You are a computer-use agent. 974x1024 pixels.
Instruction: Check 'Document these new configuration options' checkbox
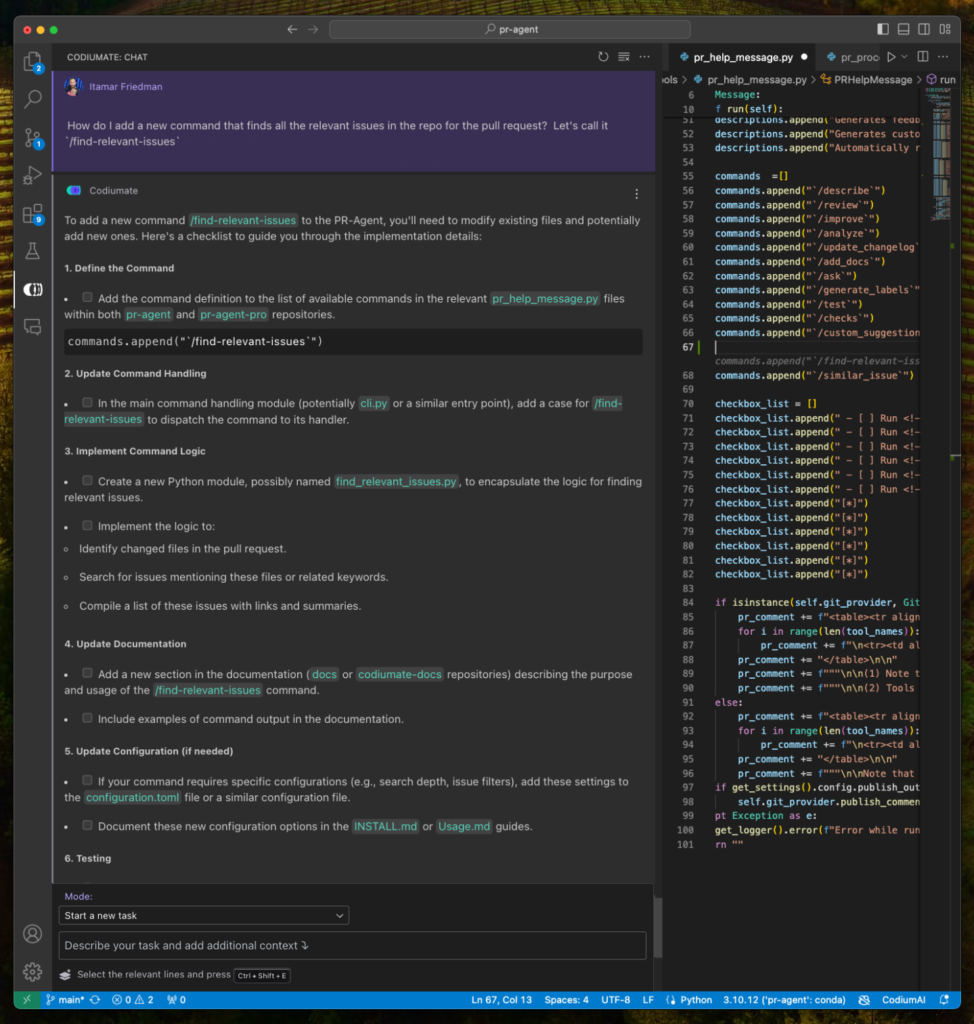pos(87,825)
